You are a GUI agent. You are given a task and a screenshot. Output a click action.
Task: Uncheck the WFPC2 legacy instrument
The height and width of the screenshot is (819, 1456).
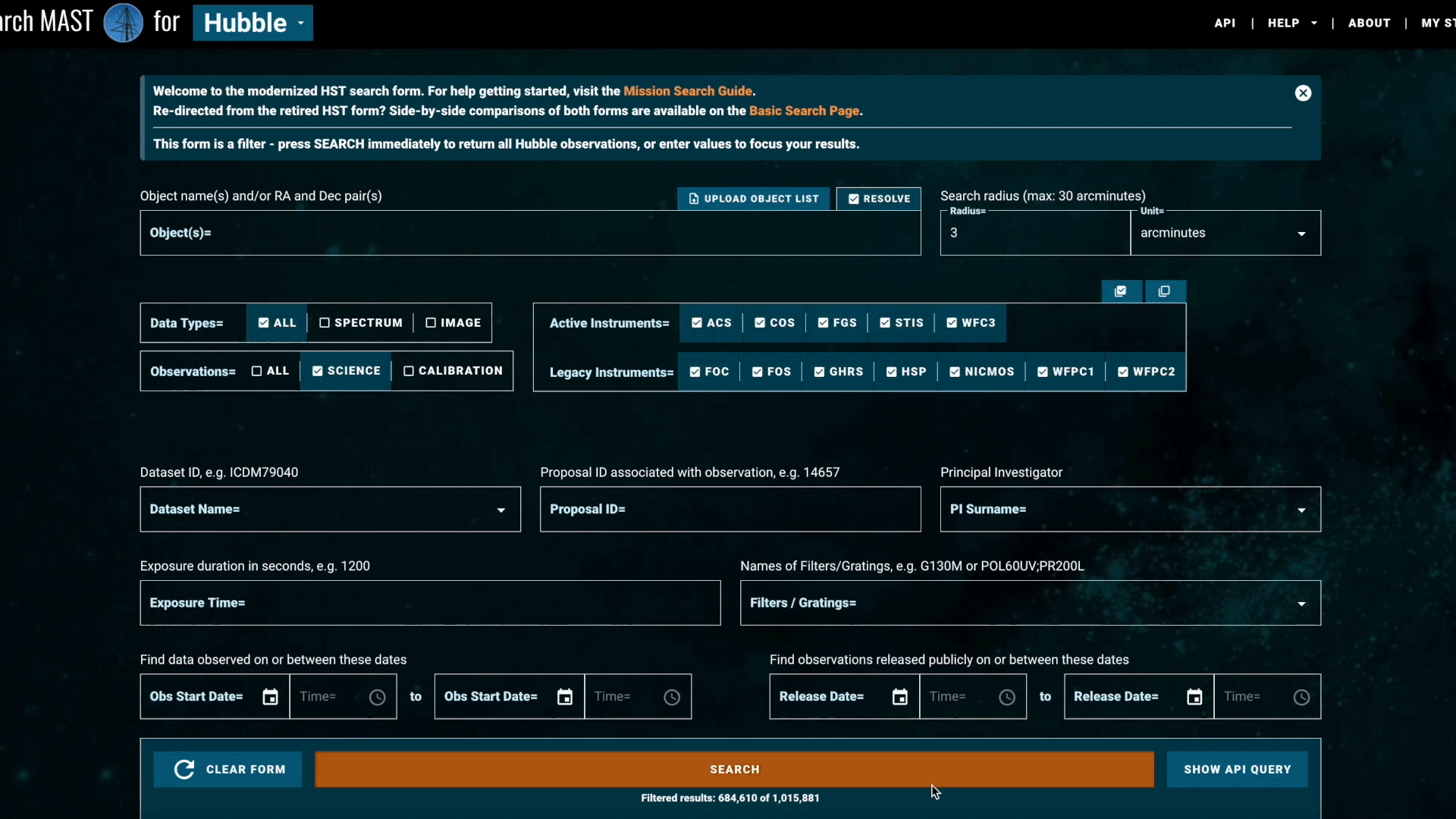click(x=1146, y=372)
